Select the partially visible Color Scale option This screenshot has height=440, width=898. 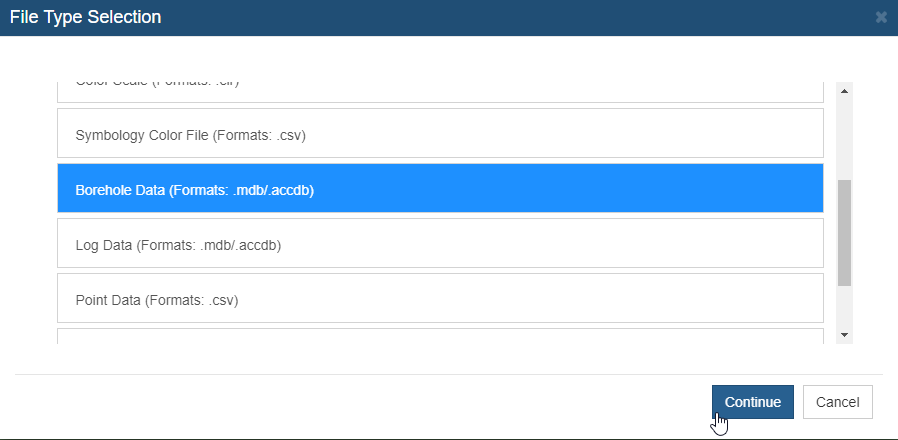pos(440,92)
